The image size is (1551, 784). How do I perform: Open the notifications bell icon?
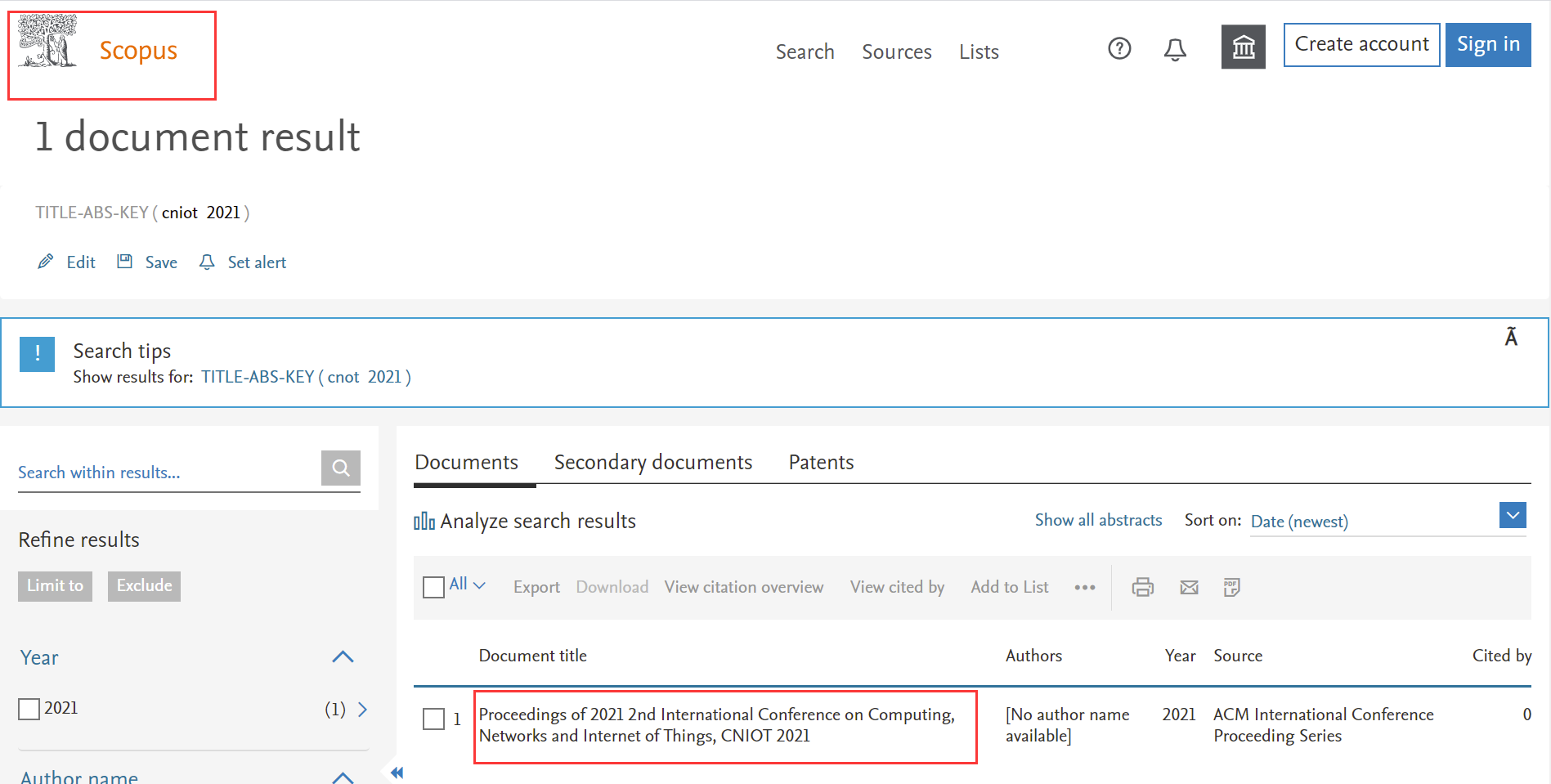(x=1175, y=50)
